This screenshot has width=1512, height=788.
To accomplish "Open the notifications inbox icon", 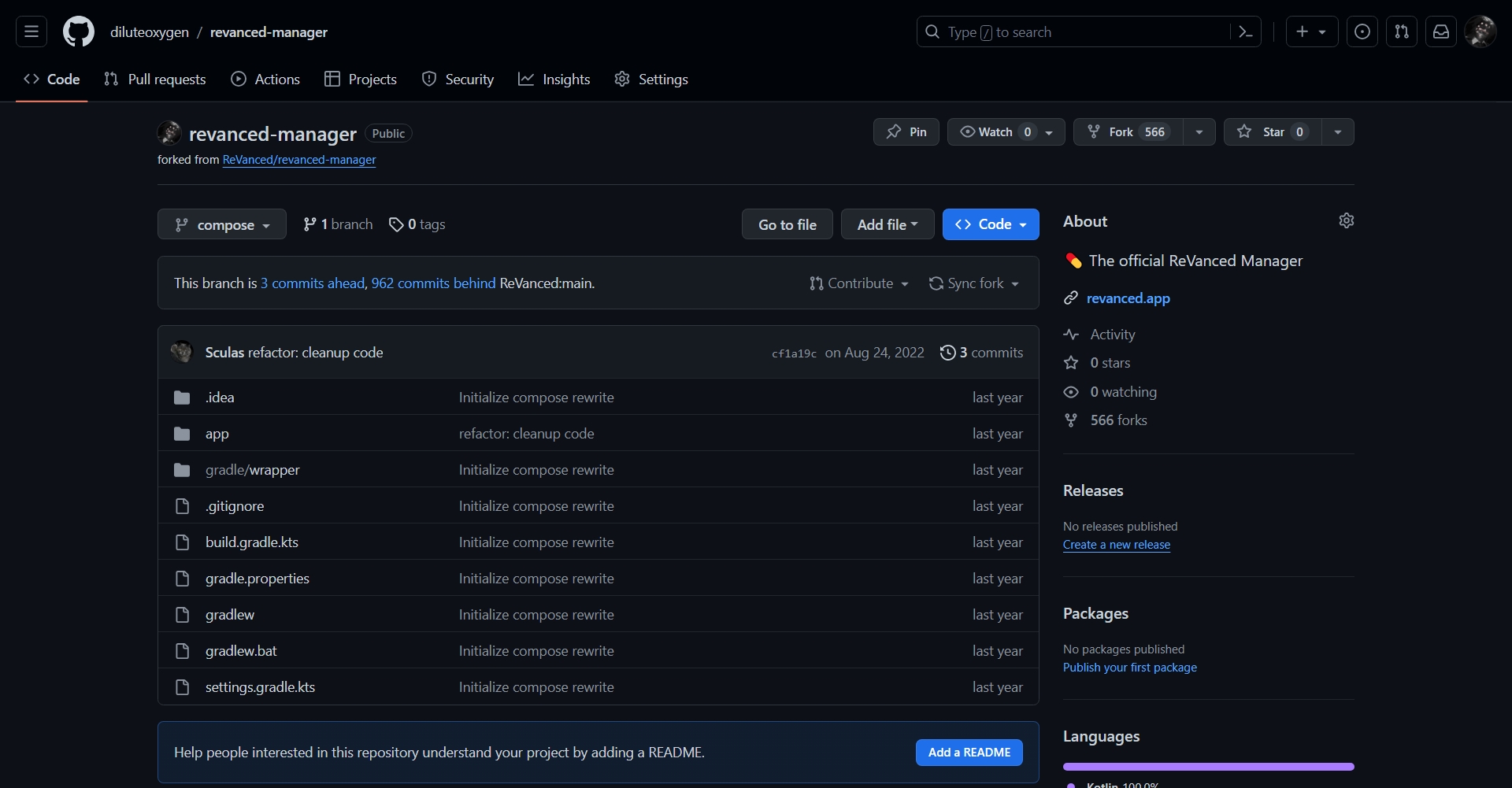I will [1441, 31].
